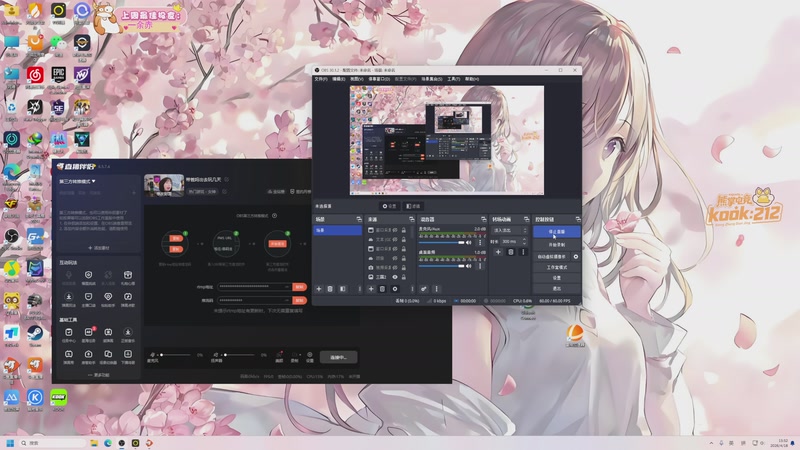Toggle eye visibility for 视频采集 source row
800x450 pixels.
pos(395,267)
